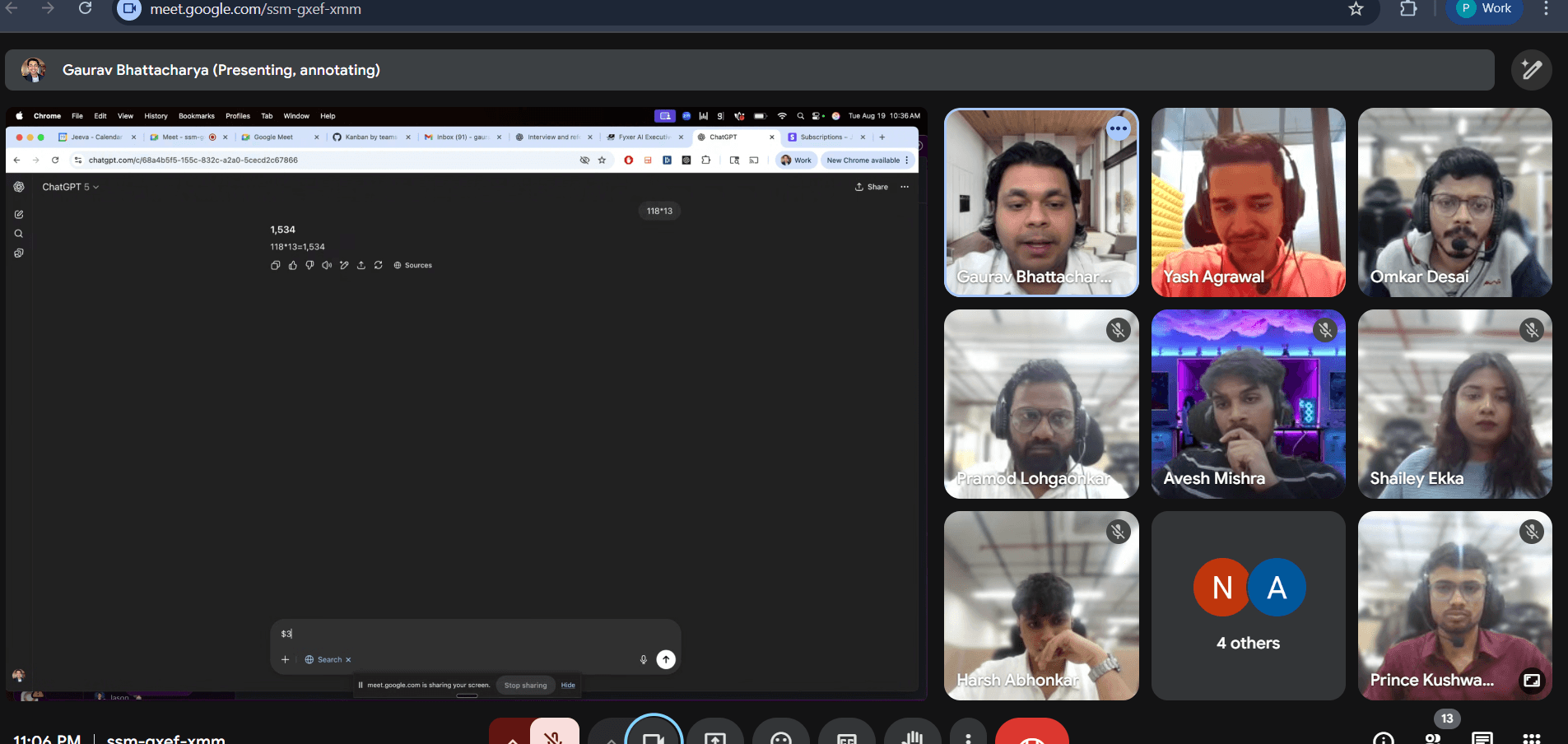Image resolution: width=1568 pixels, height=744 pixels.
Task: Open Chrome extensions puzzle in outer browser
Action: 1408,9
